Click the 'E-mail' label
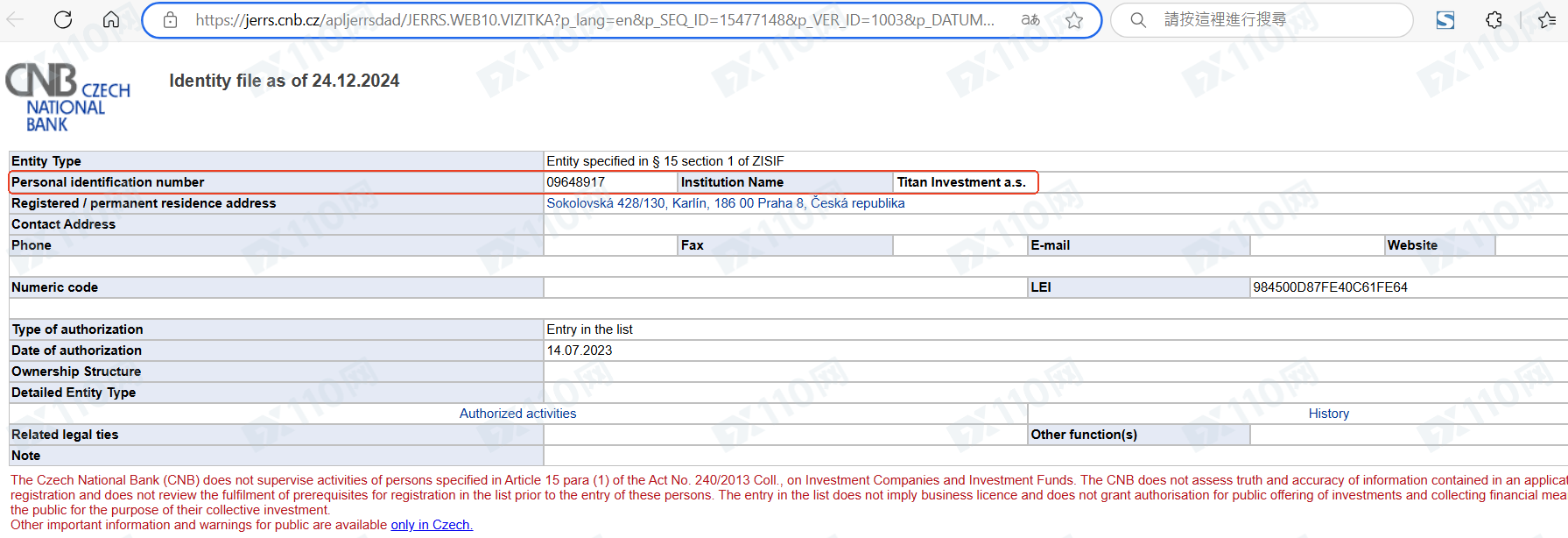Image resolution: width=1568 pixels, height=538 pixels. coord(1051,245)
